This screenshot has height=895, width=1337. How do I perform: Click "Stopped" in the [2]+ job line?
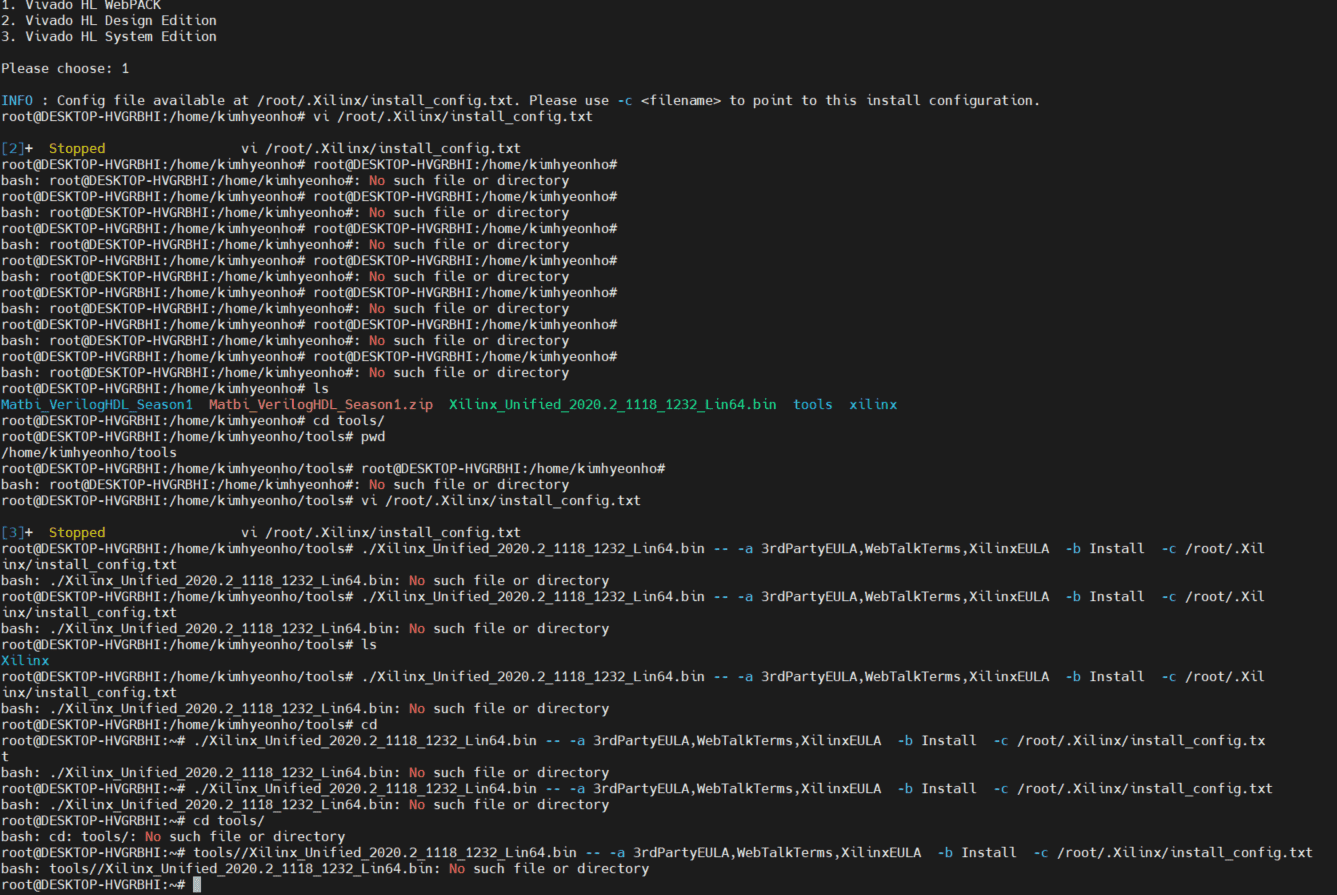point(77,148)
